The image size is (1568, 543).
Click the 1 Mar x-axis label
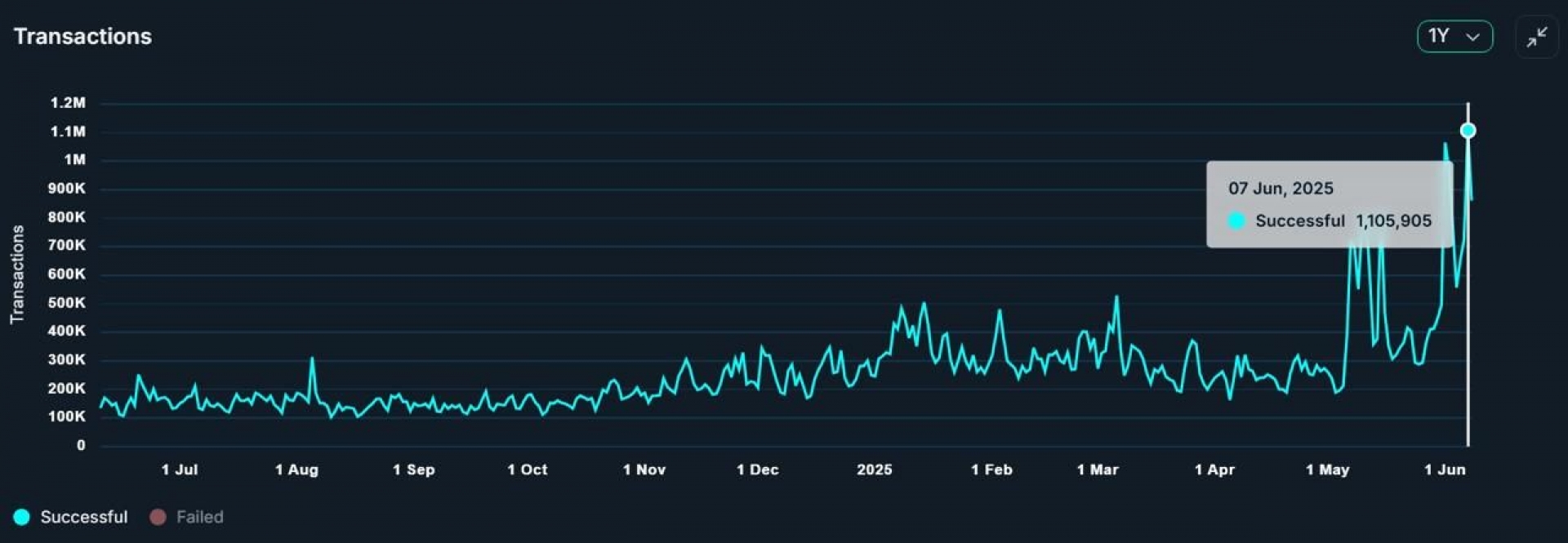[1098, 470]
